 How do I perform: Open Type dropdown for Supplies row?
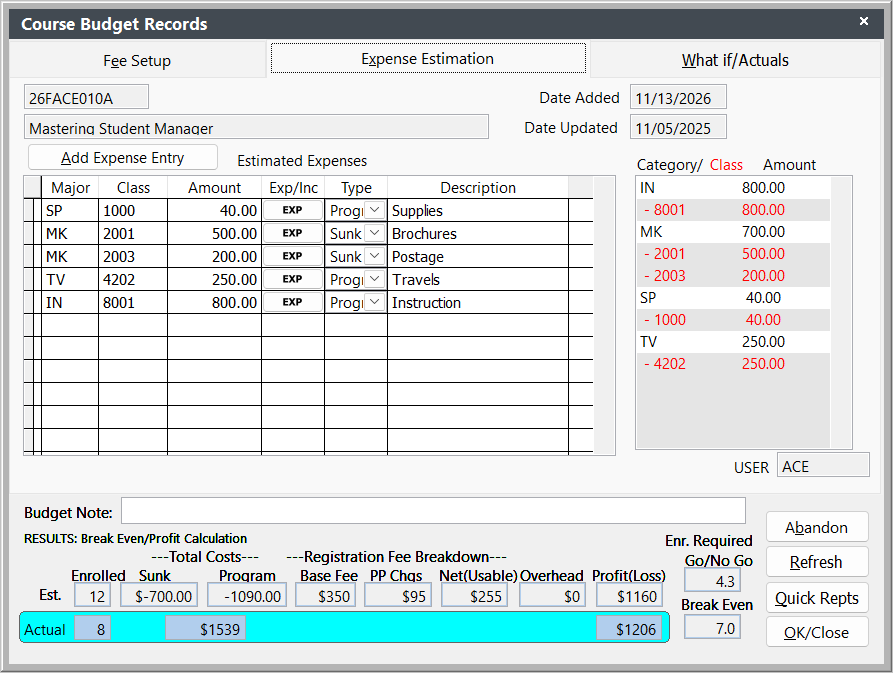tap(374, 210)
